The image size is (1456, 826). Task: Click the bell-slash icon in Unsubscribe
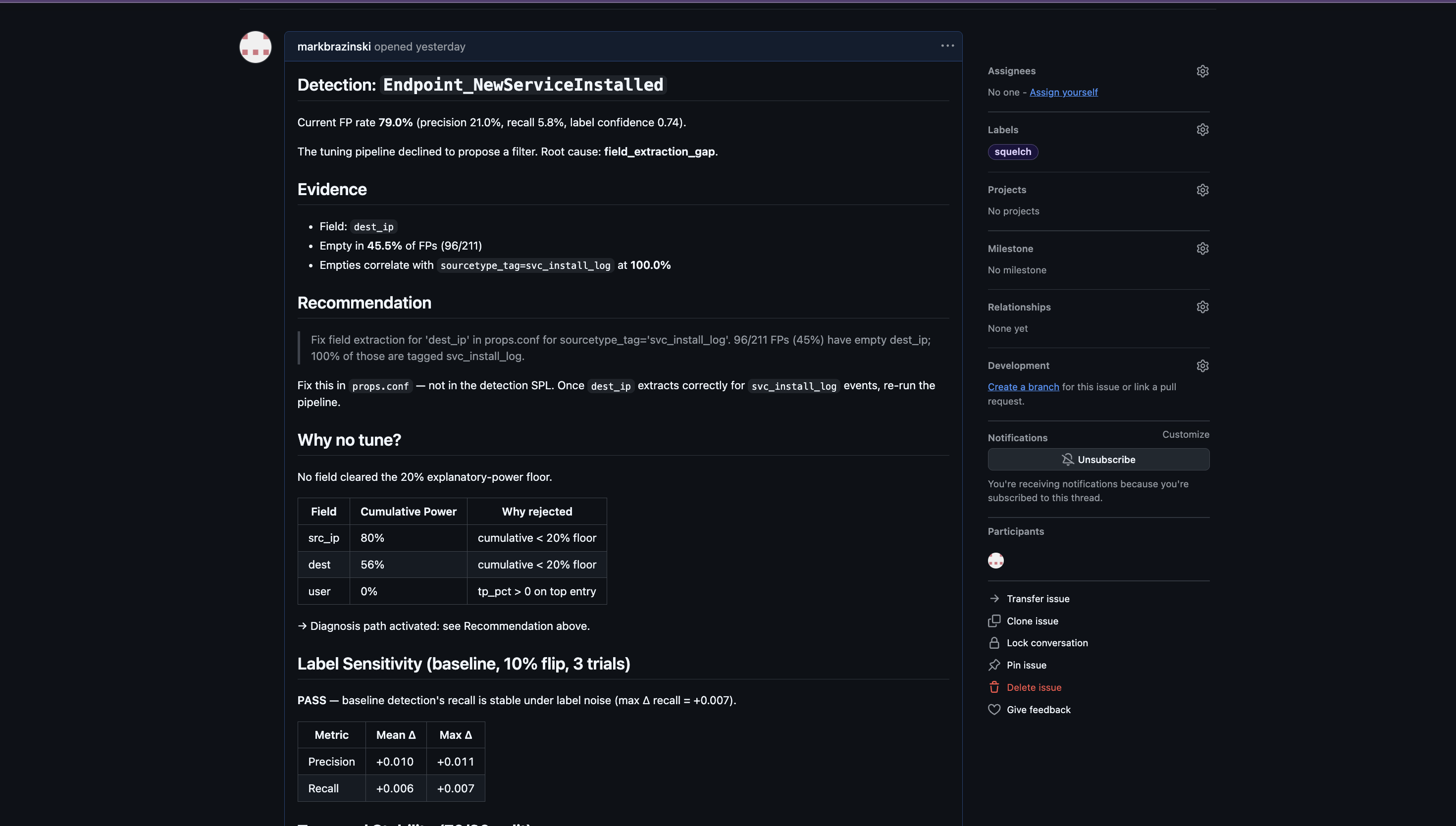(1067, 460)
